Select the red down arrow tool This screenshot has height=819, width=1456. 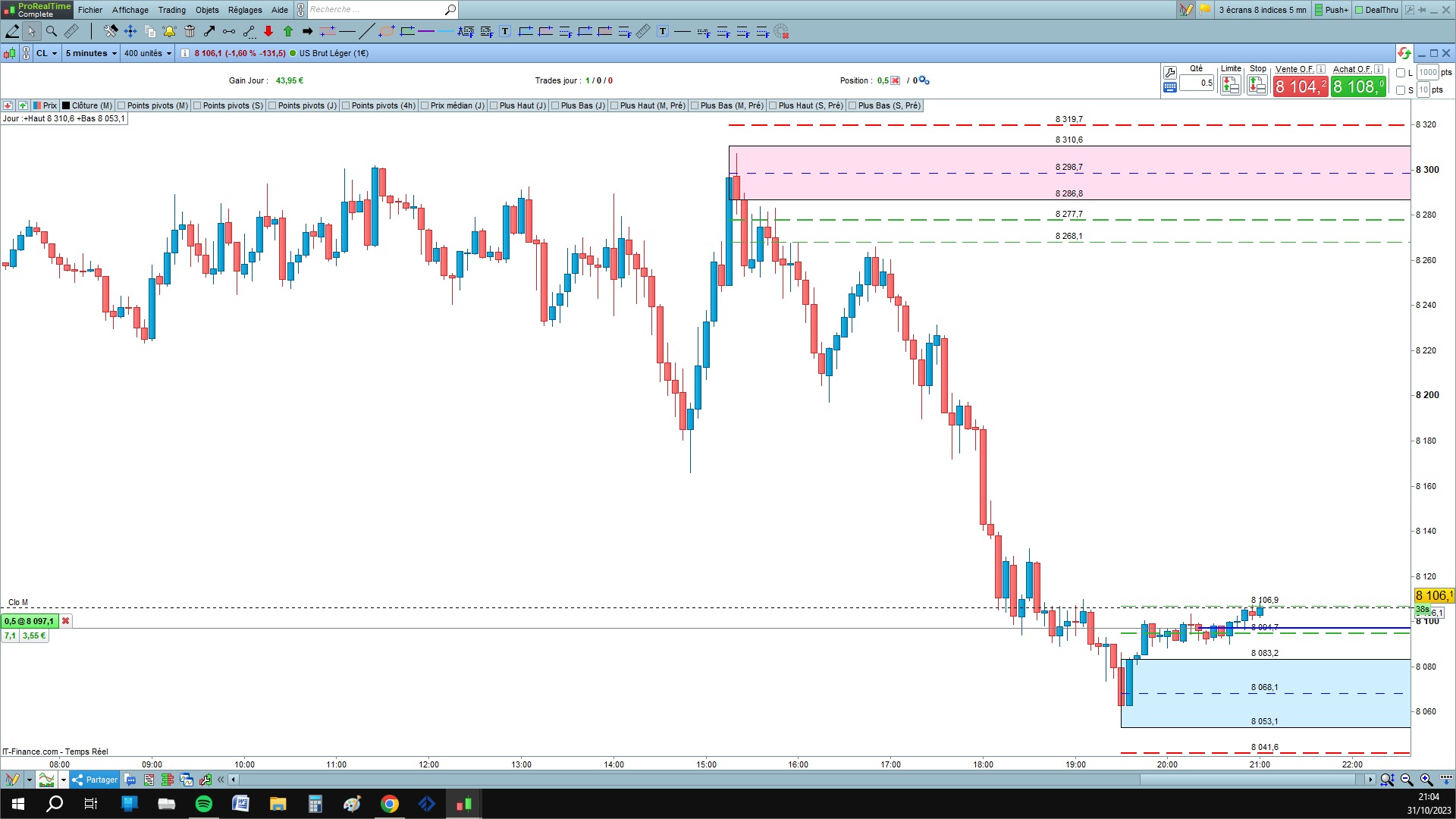tap(268, 31)
